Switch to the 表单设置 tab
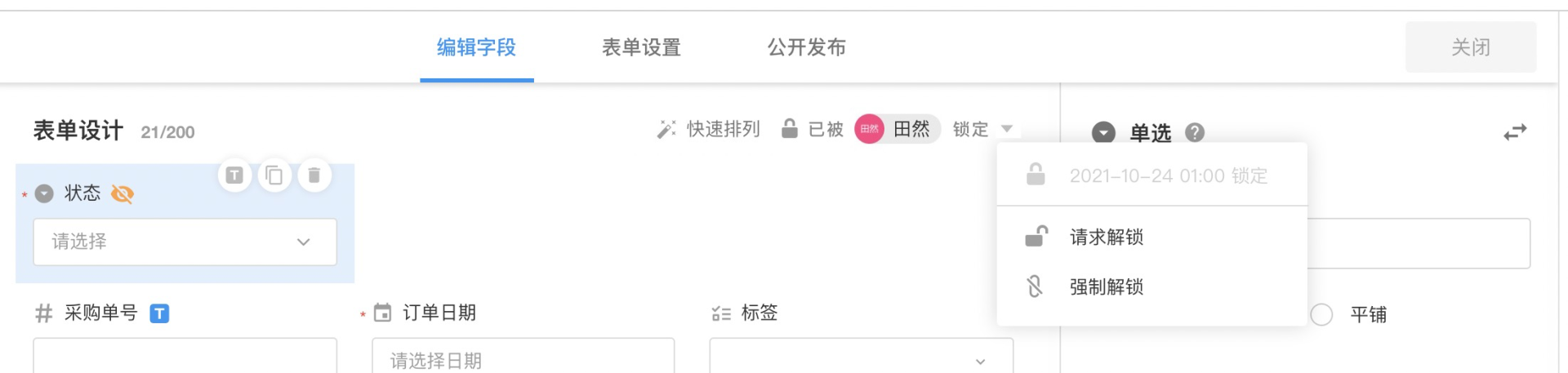This screenshot has width=1568, height=373. [641, 47]
